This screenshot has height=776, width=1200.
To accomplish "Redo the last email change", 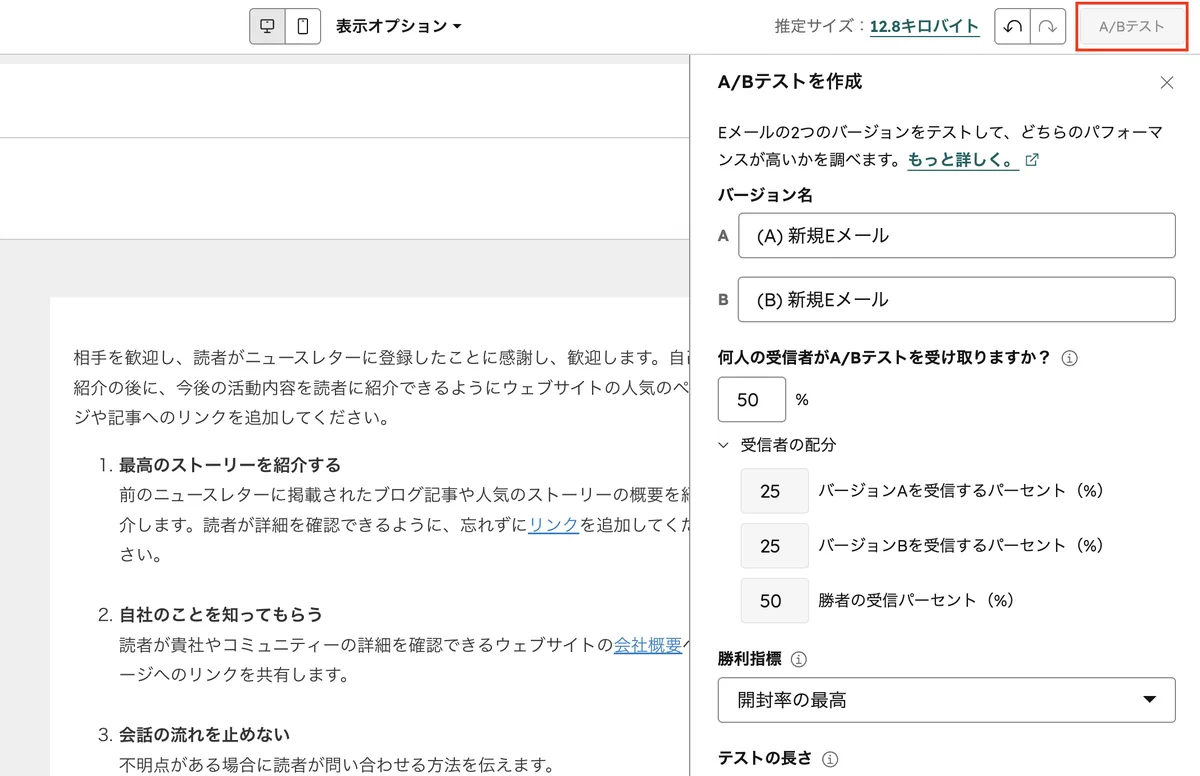I will click(1045, 26).
